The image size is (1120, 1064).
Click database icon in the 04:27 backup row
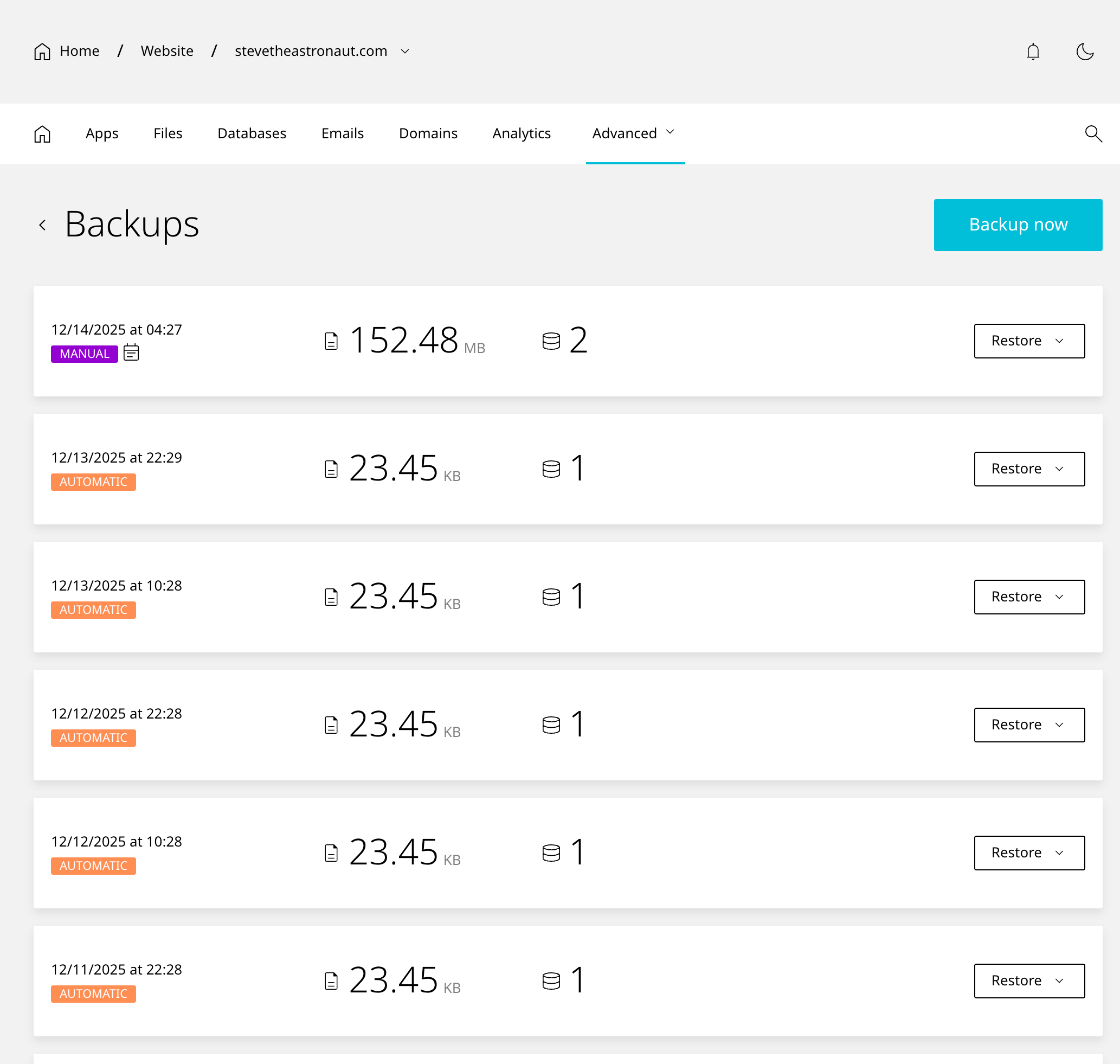(551, 341)
